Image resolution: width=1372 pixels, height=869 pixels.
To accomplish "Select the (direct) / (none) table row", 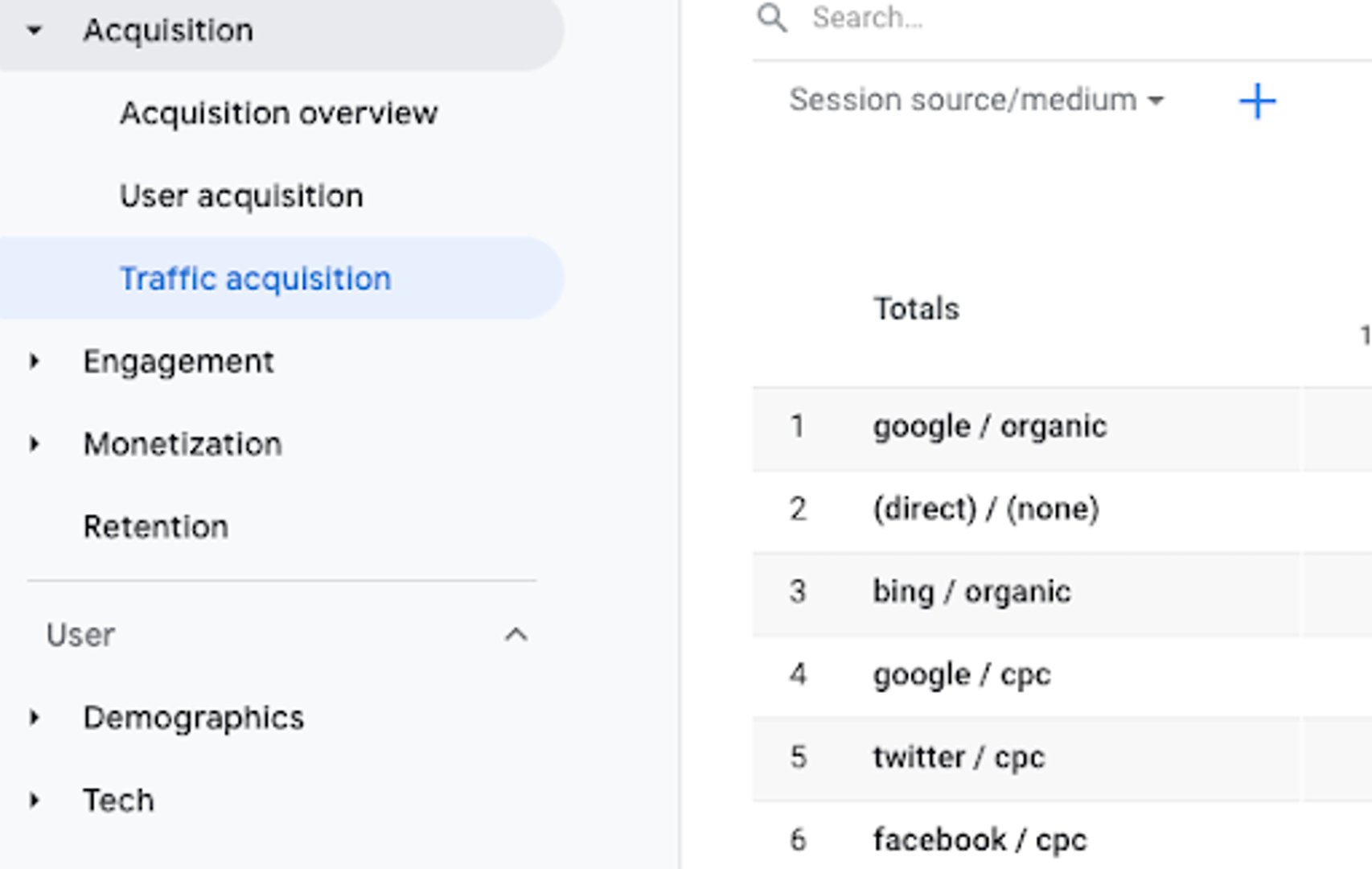I will 987,509.
